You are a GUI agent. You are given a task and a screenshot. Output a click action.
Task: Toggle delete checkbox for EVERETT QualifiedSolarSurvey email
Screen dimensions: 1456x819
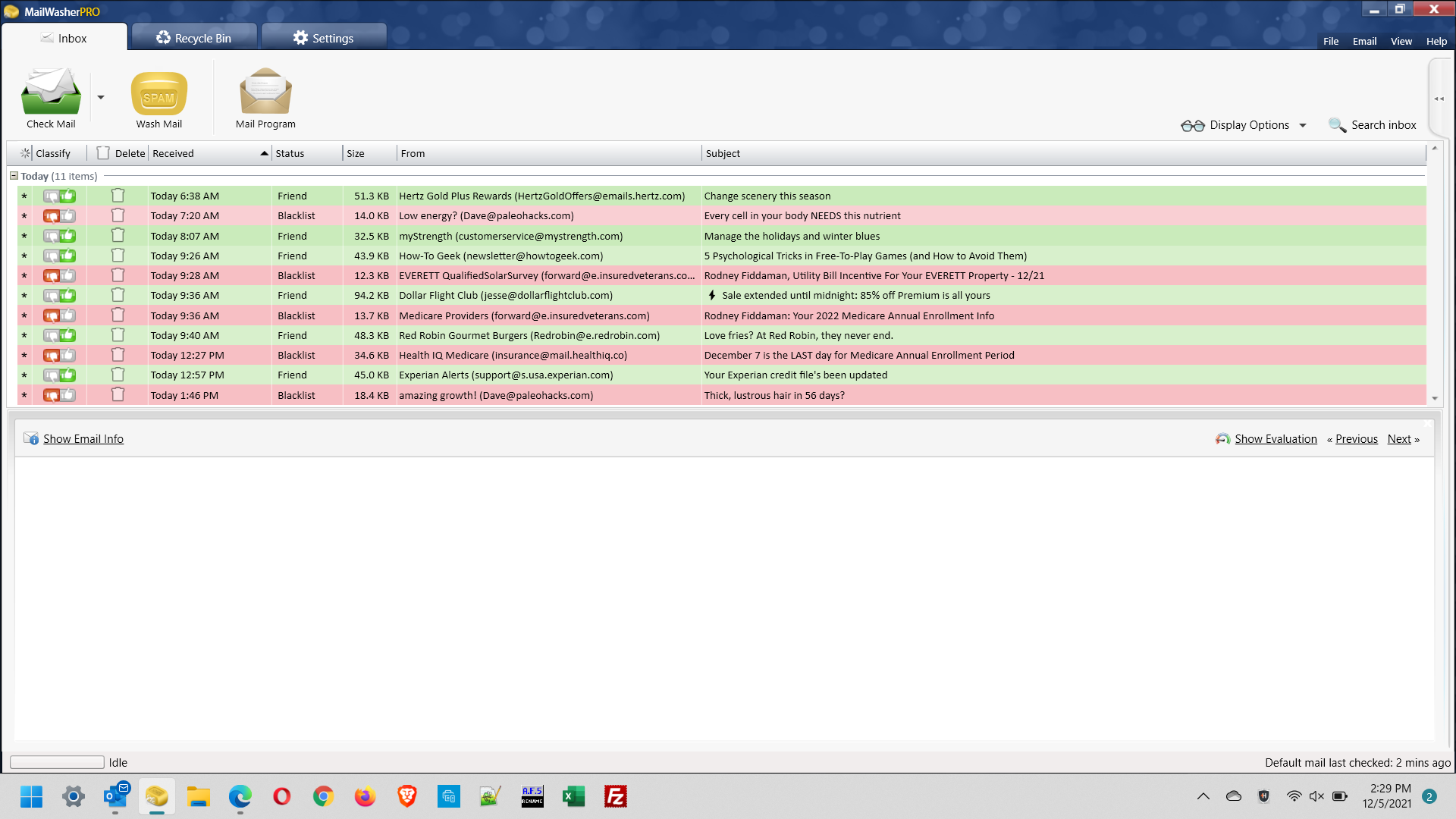click(x=118, y=275)
